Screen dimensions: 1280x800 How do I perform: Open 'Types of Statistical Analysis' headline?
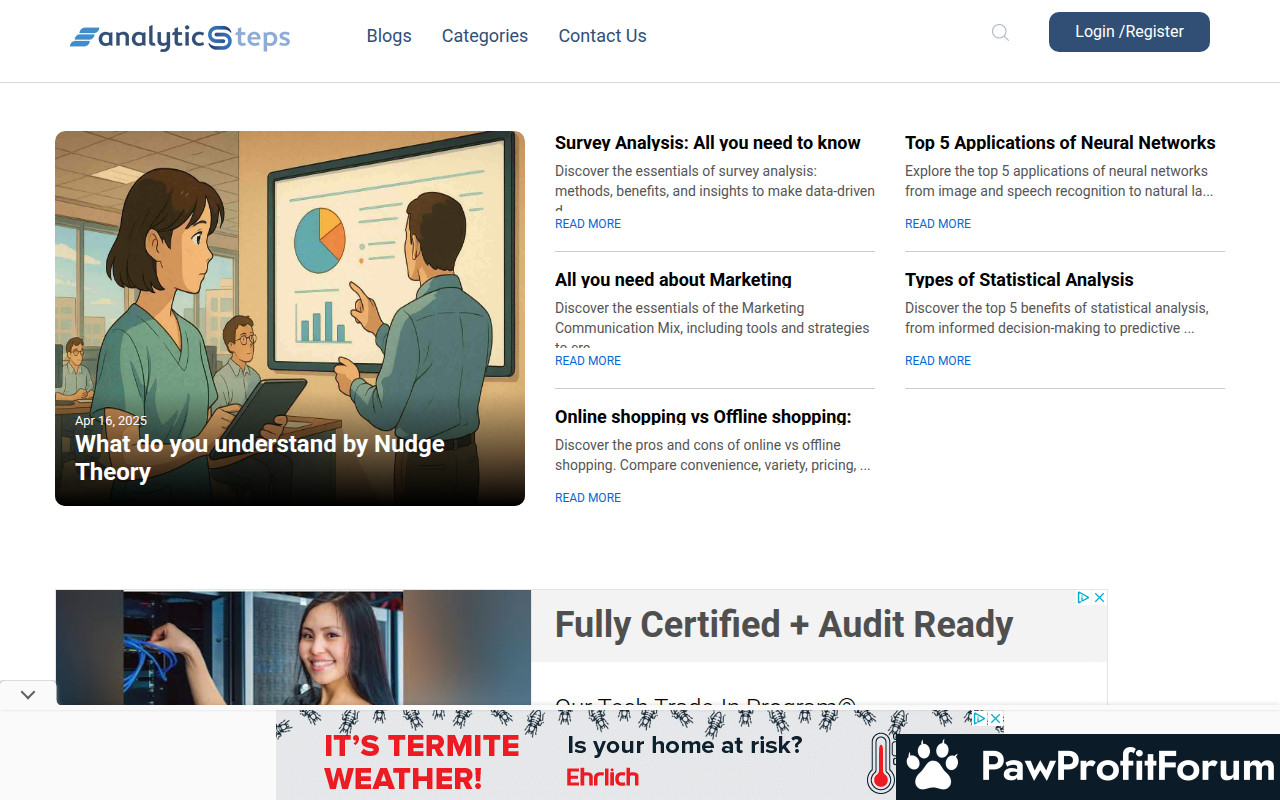click(x=1019, y=280)
